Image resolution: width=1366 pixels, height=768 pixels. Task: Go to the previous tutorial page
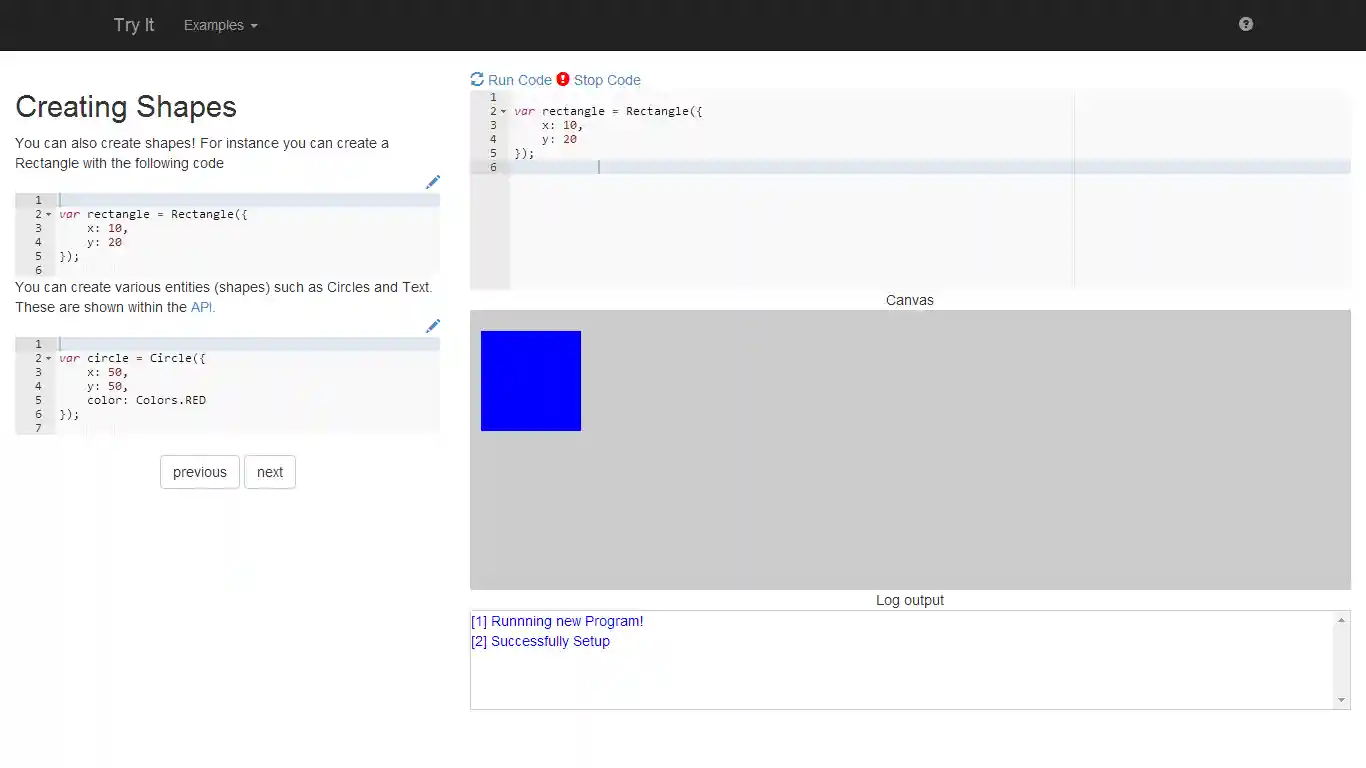200,472
